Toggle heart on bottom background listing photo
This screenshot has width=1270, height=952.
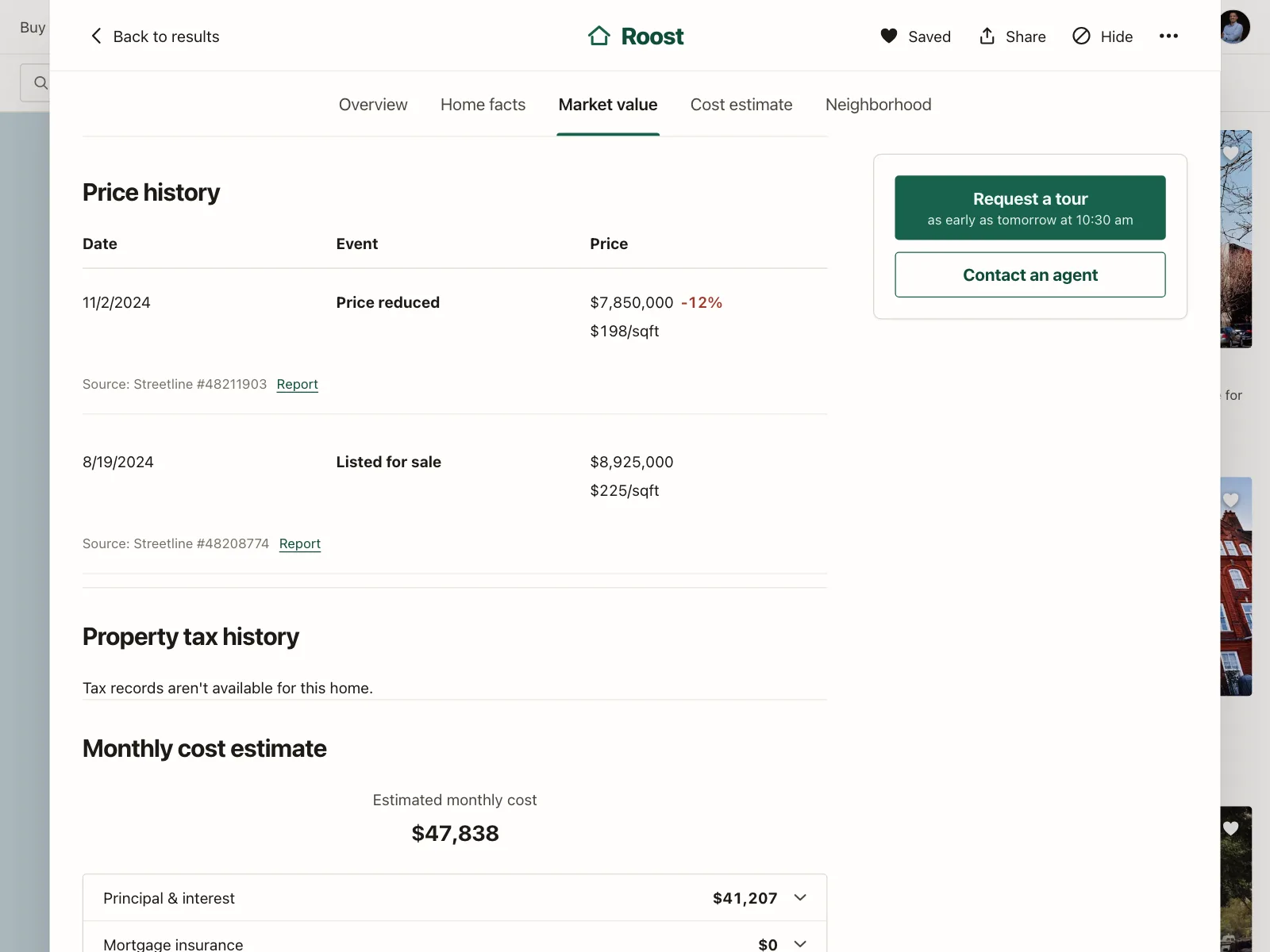click(x=1230, y=828)
